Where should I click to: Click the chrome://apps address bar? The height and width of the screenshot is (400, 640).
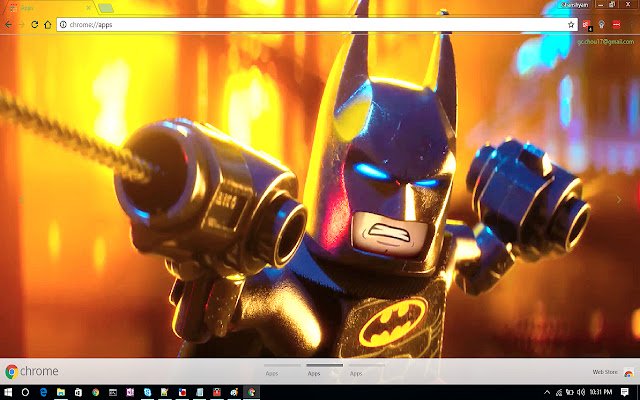click(x=317, y=24)
